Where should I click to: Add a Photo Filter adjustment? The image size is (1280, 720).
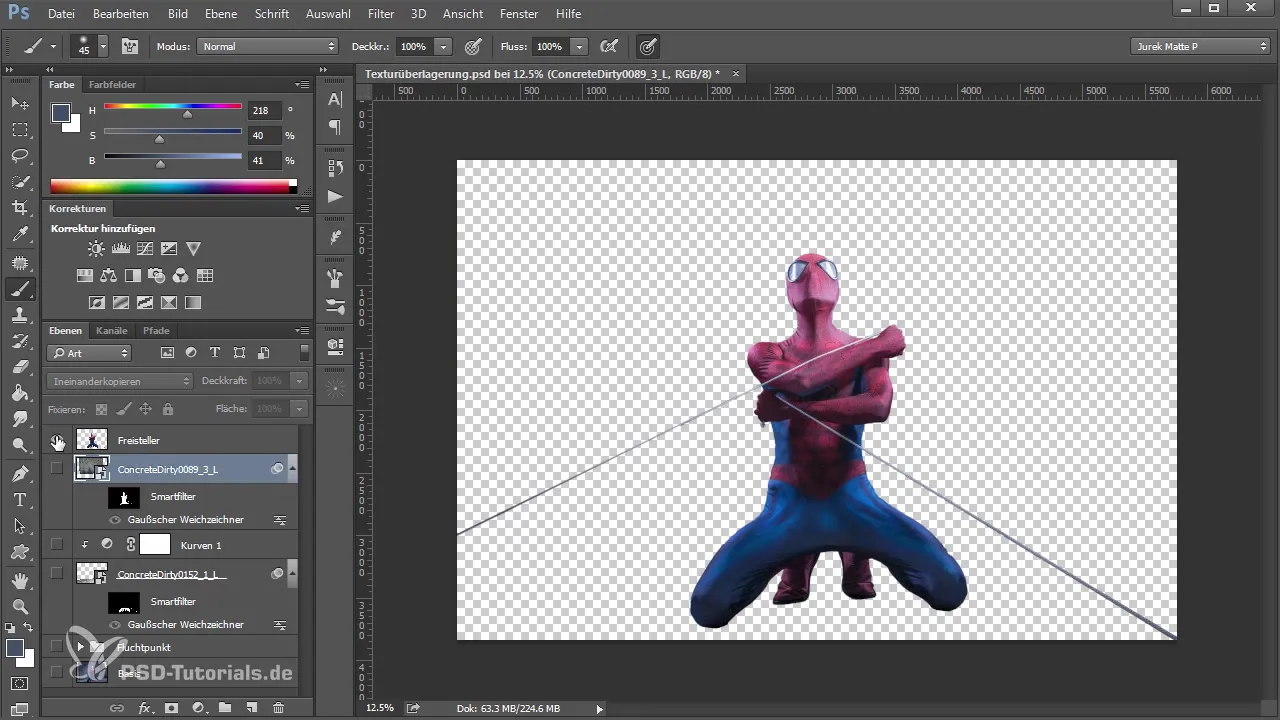(157, 276)
